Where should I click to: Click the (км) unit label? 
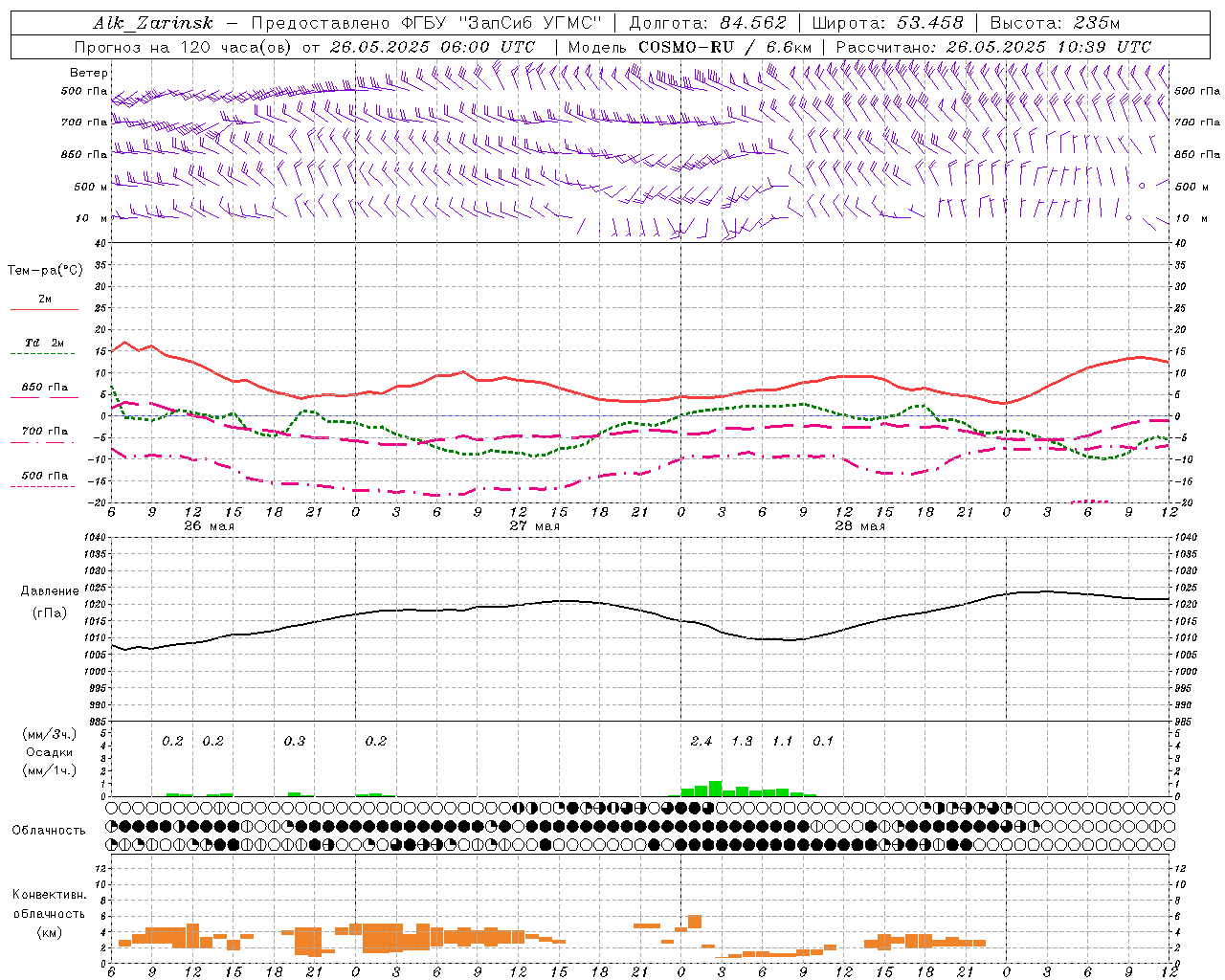click(x=49, y=932)
